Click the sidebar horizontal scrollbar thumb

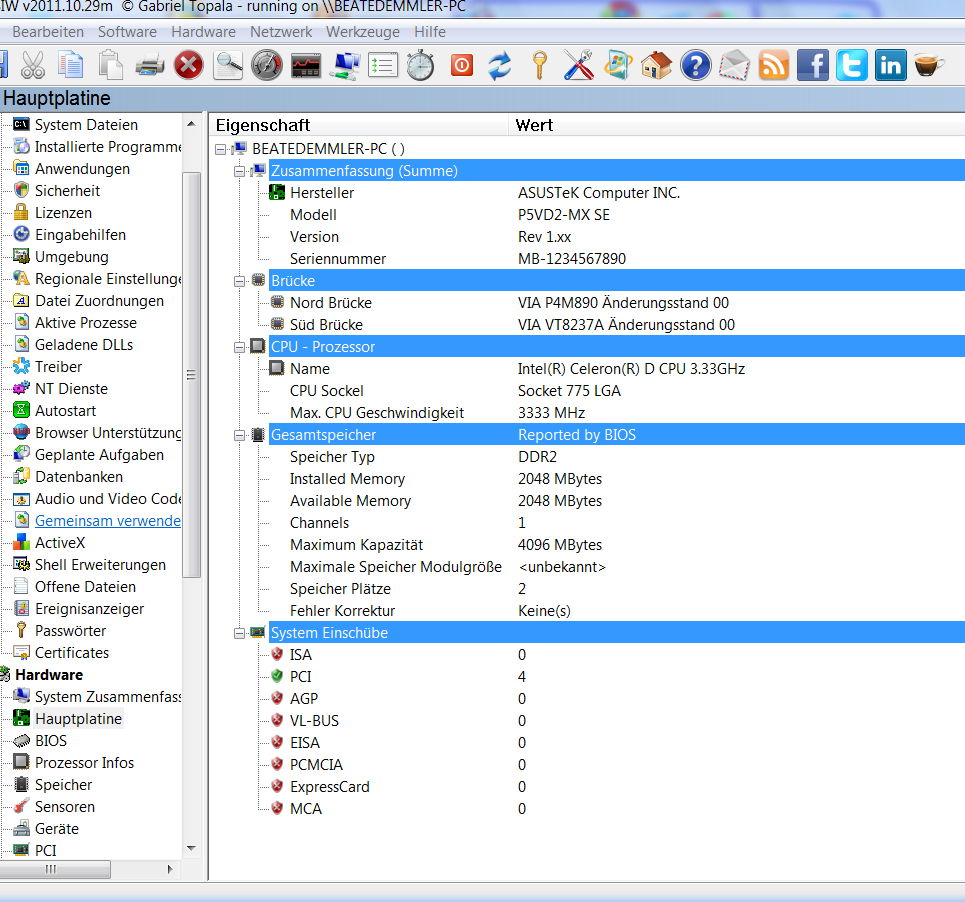point(54,869)
